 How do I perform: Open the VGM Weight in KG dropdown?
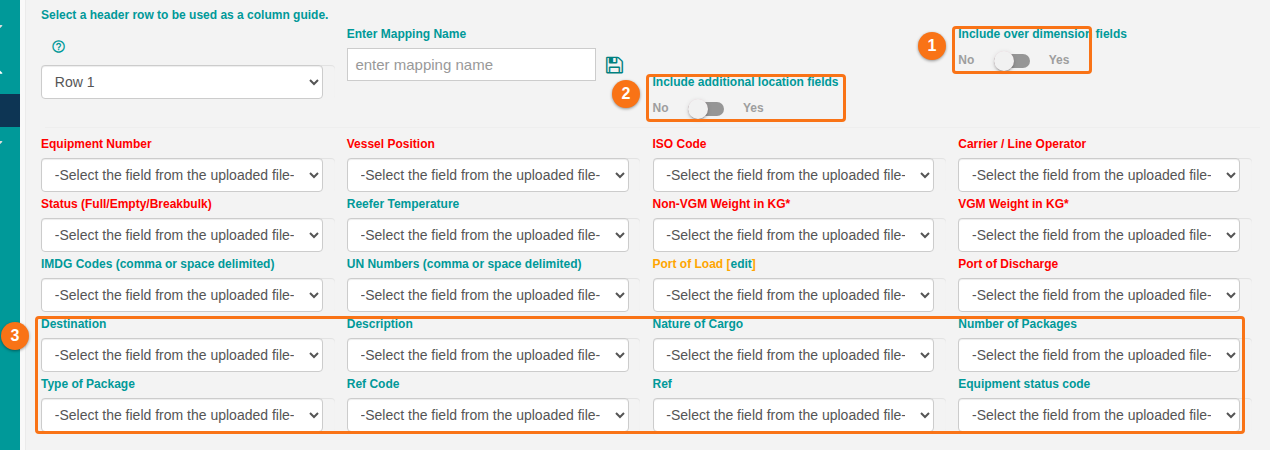pyautogui.click(x=1099, y=235)
